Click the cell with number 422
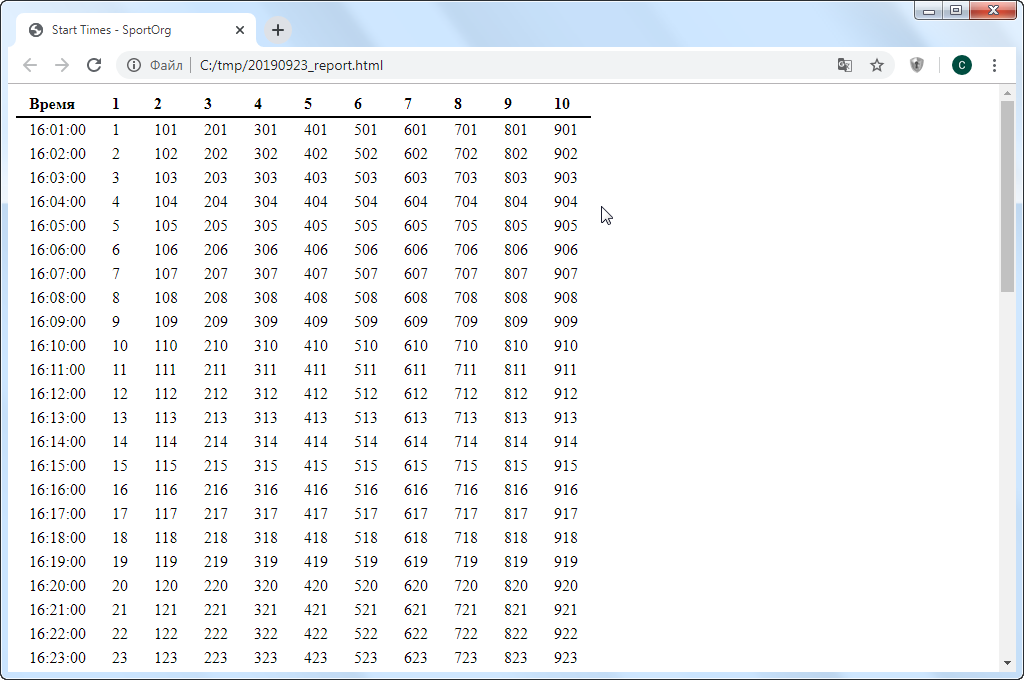Screen dimensions: 1024x680 [315, 634]
